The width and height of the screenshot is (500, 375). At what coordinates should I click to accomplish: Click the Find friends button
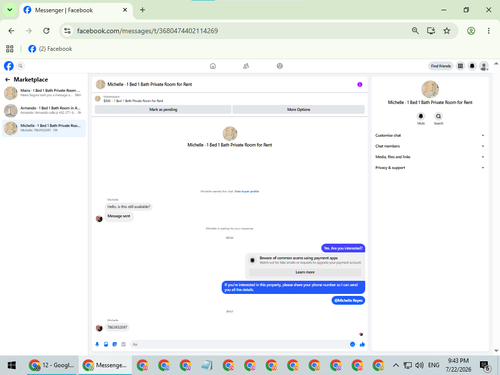pos(440,66)
